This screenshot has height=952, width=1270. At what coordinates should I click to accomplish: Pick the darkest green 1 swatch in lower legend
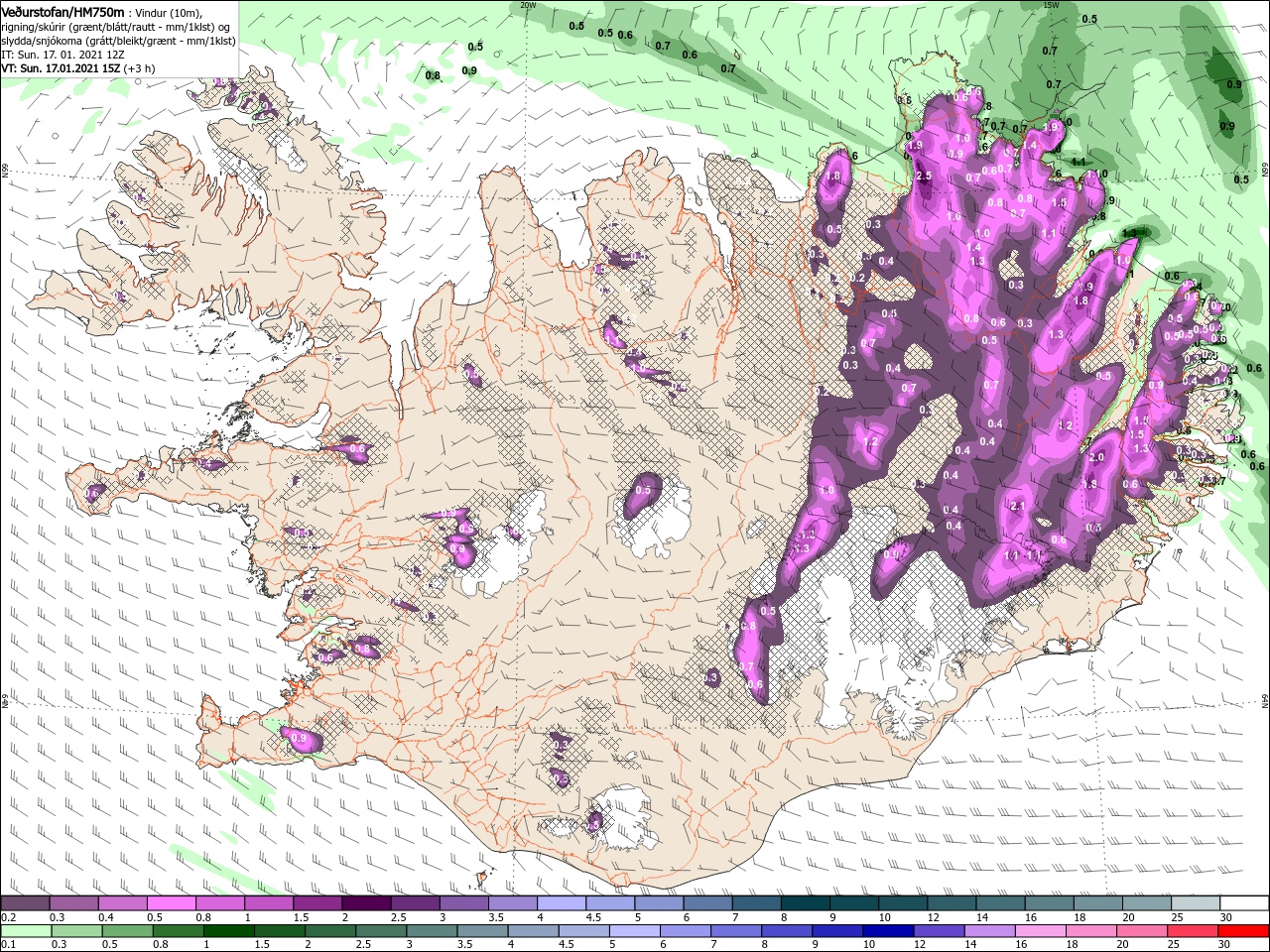[x=228, y=930]
